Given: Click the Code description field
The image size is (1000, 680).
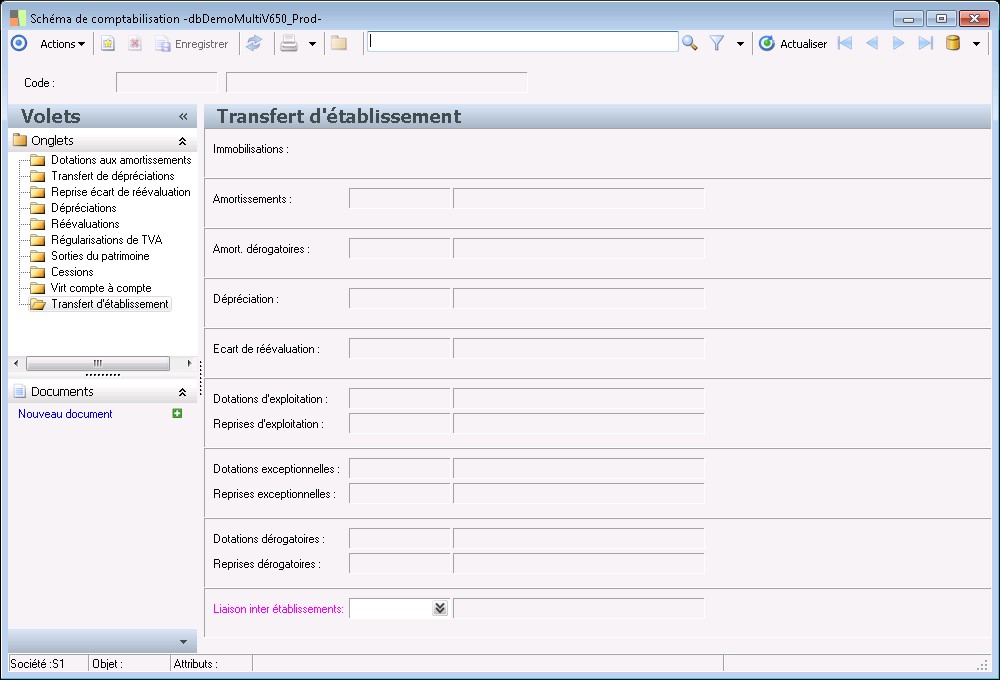Looking at the screenshot, I should pyautogui.click(x=377, y=82).
